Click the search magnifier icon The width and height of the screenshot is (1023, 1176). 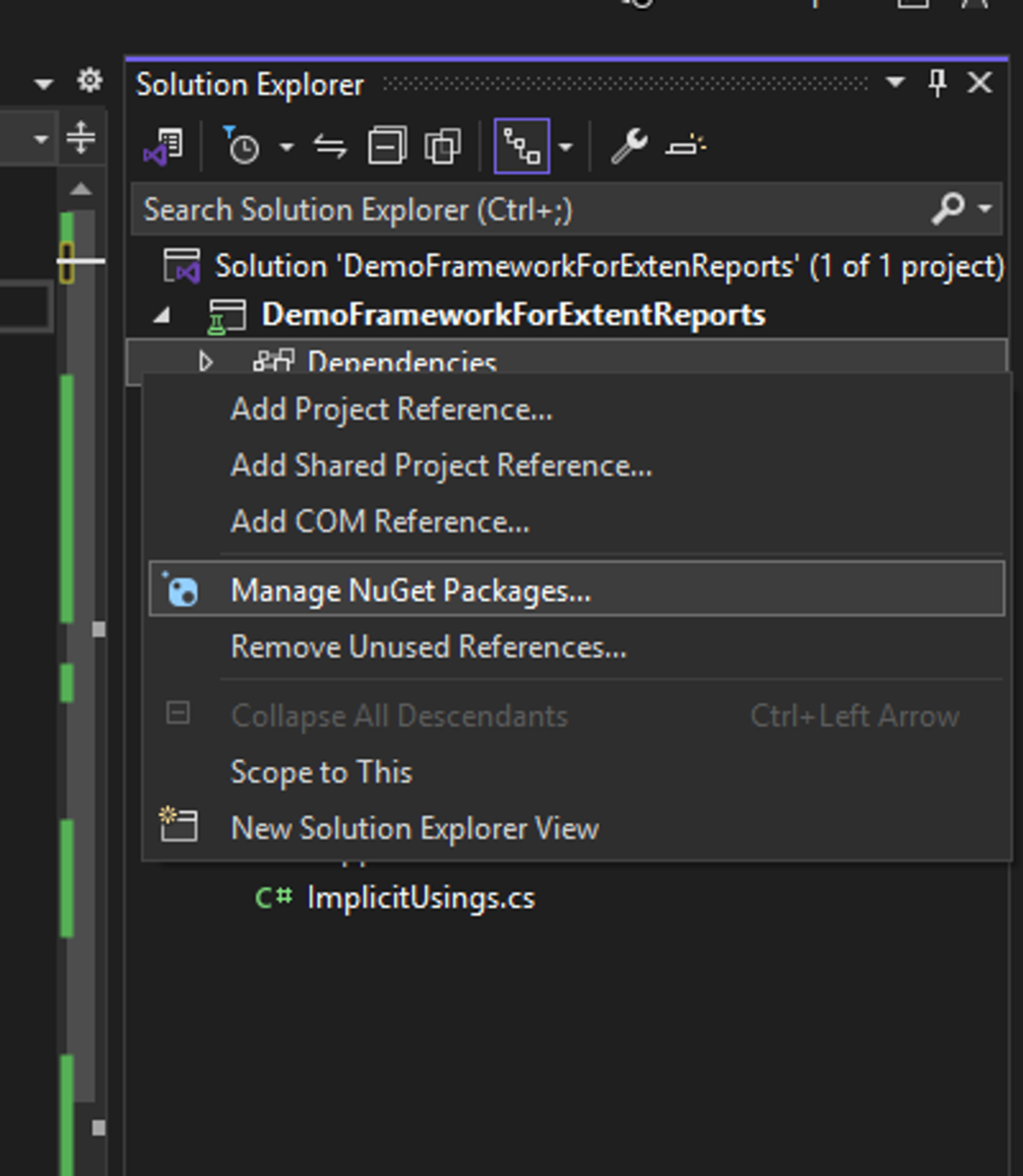[948, 209]
